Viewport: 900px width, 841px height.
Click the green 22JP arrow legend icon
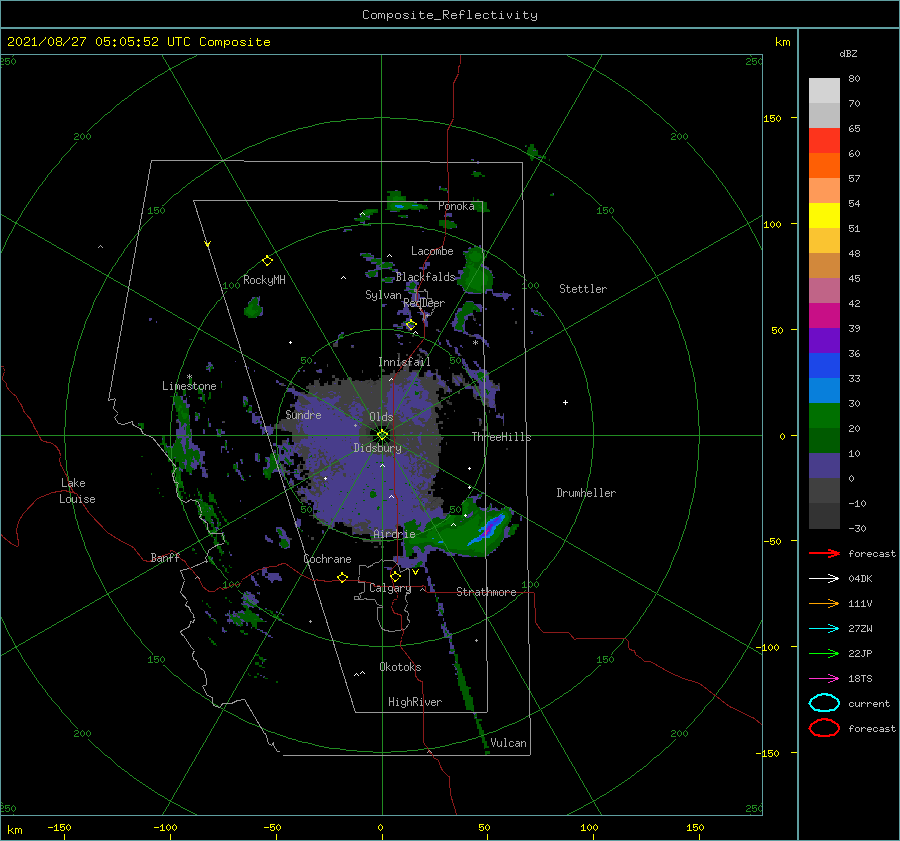click(x=824, y=653)
